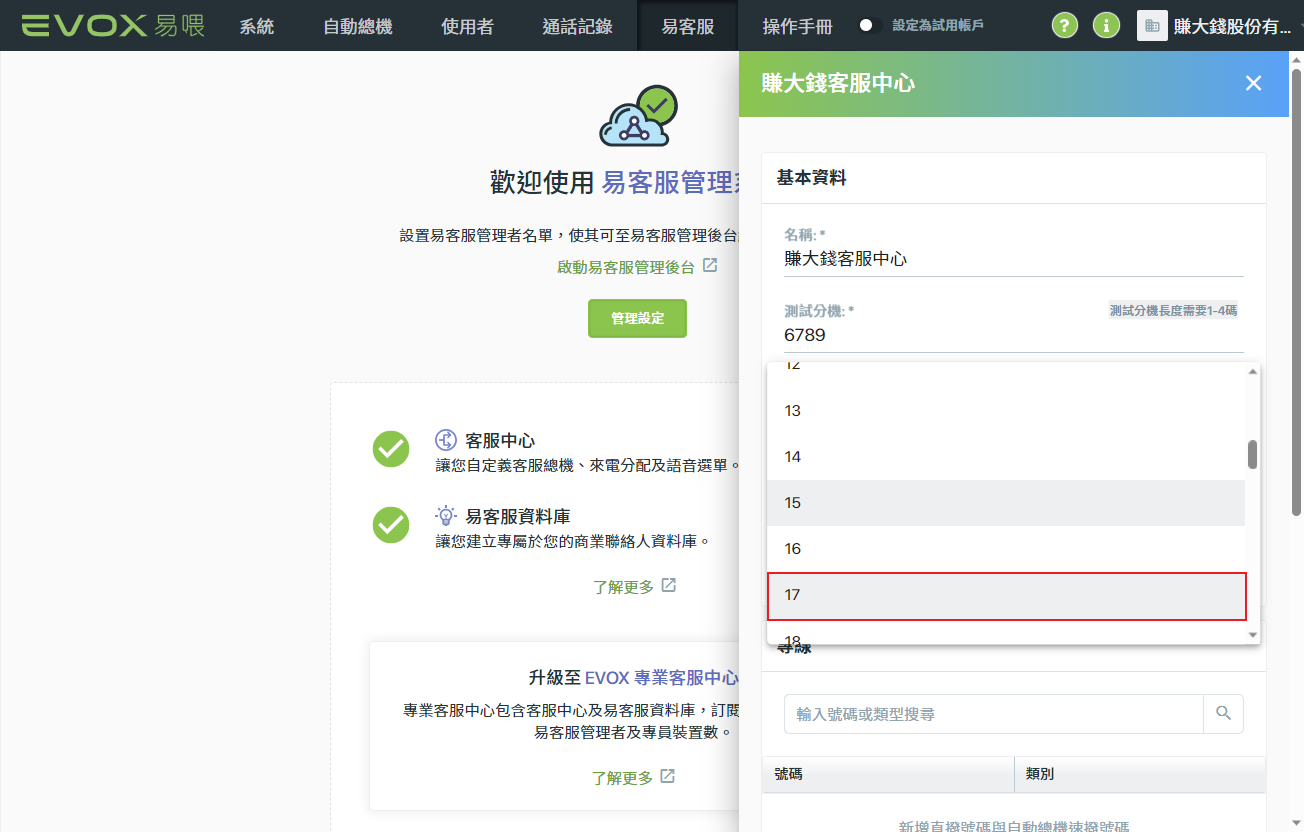Close the 賺大錢客服中心 side panel
The width and height of the screenshot is (1304, 832).
pos(1253,83)
